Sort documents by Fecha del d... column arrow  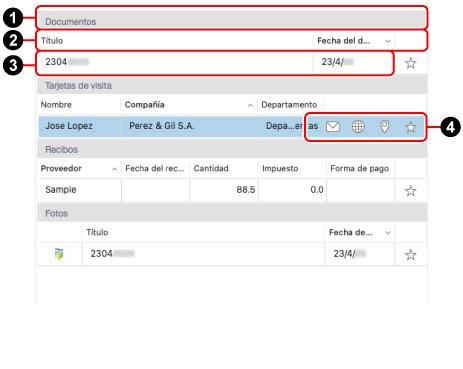(388, 41)
